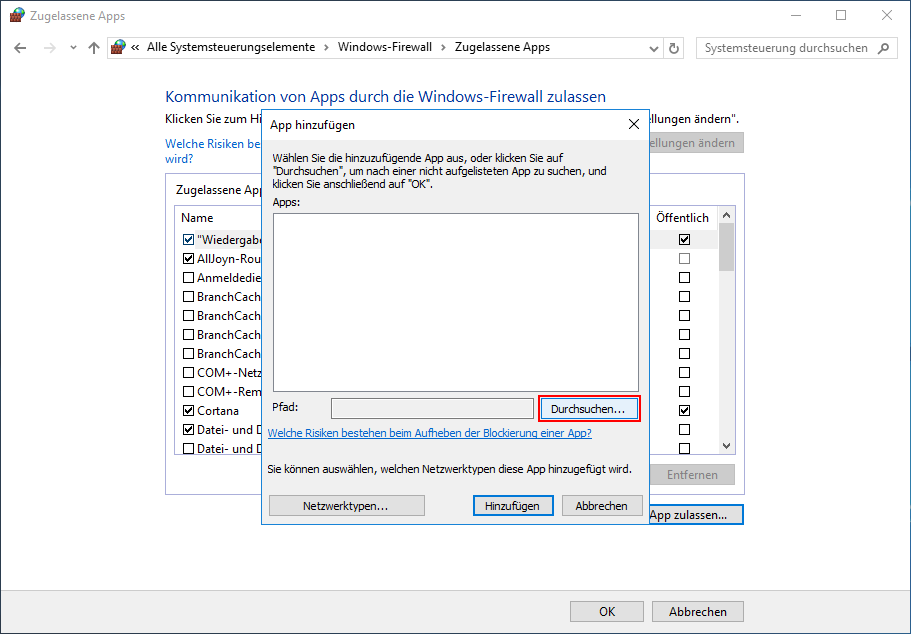Click the forward navigation arrow
911x634 pixels.
[x=50, y=48]
